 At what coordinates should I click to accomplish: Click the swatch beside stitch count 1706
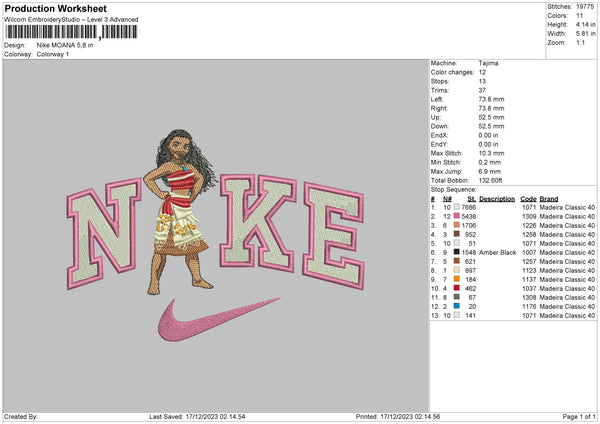[457, 225]
